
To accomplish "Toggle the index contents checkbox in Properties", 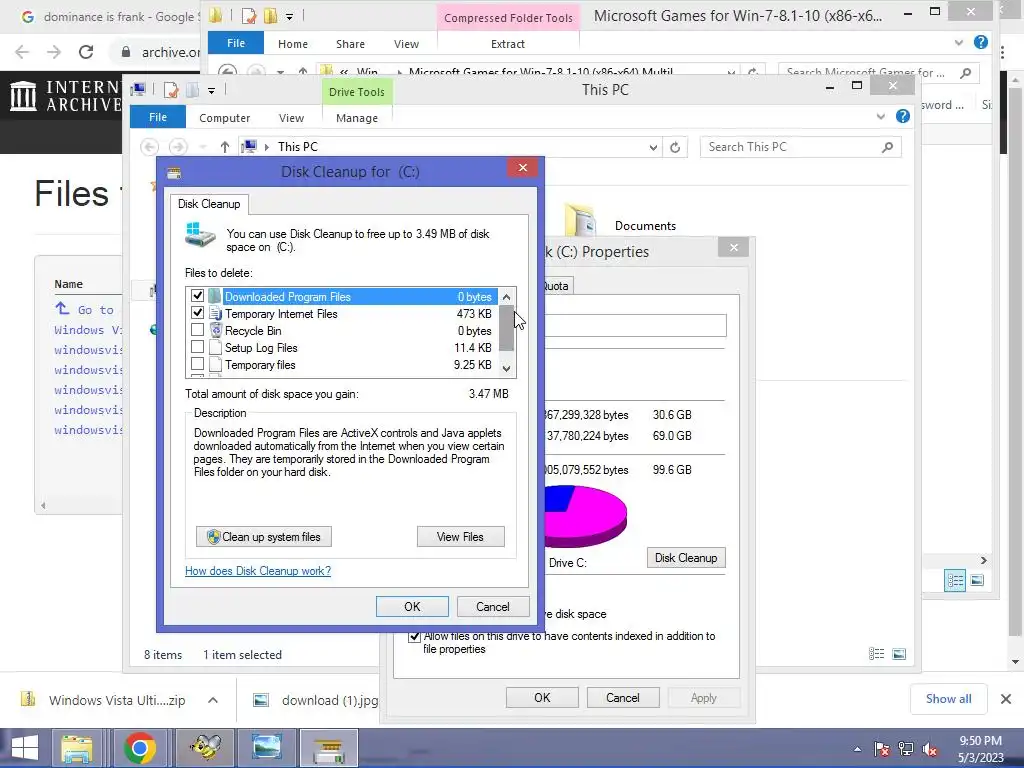I will [414, 637].
